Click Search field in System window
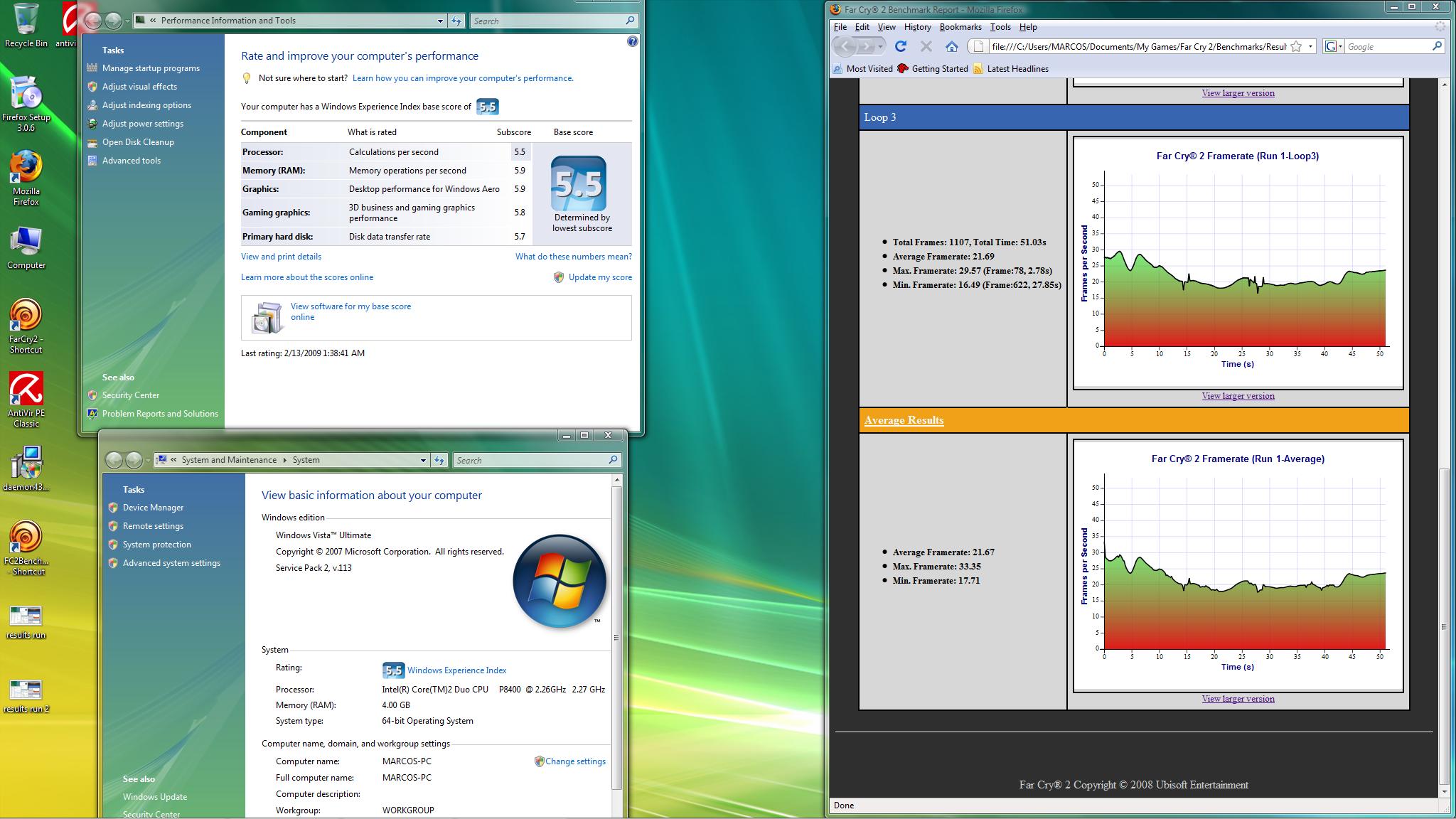 (537, 460)
